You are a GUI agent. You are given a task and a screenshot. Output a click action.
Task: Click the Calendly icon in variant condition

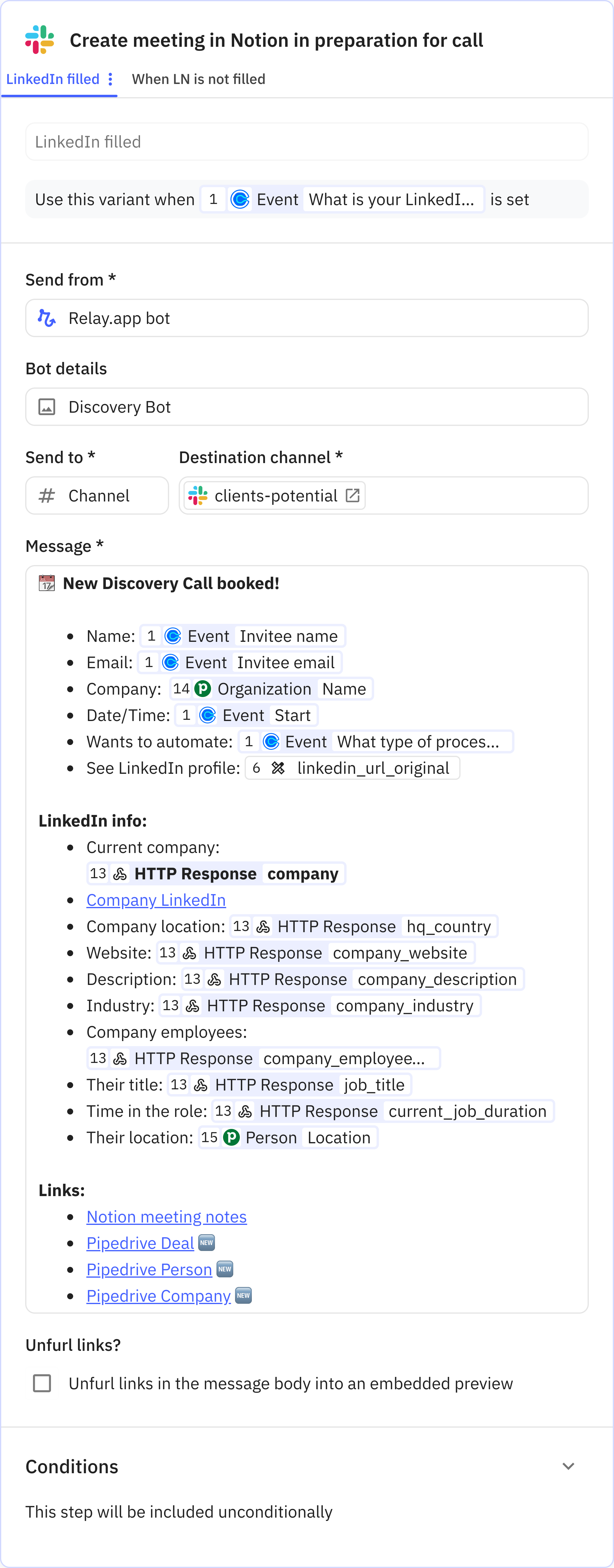[x=240, y=200]
